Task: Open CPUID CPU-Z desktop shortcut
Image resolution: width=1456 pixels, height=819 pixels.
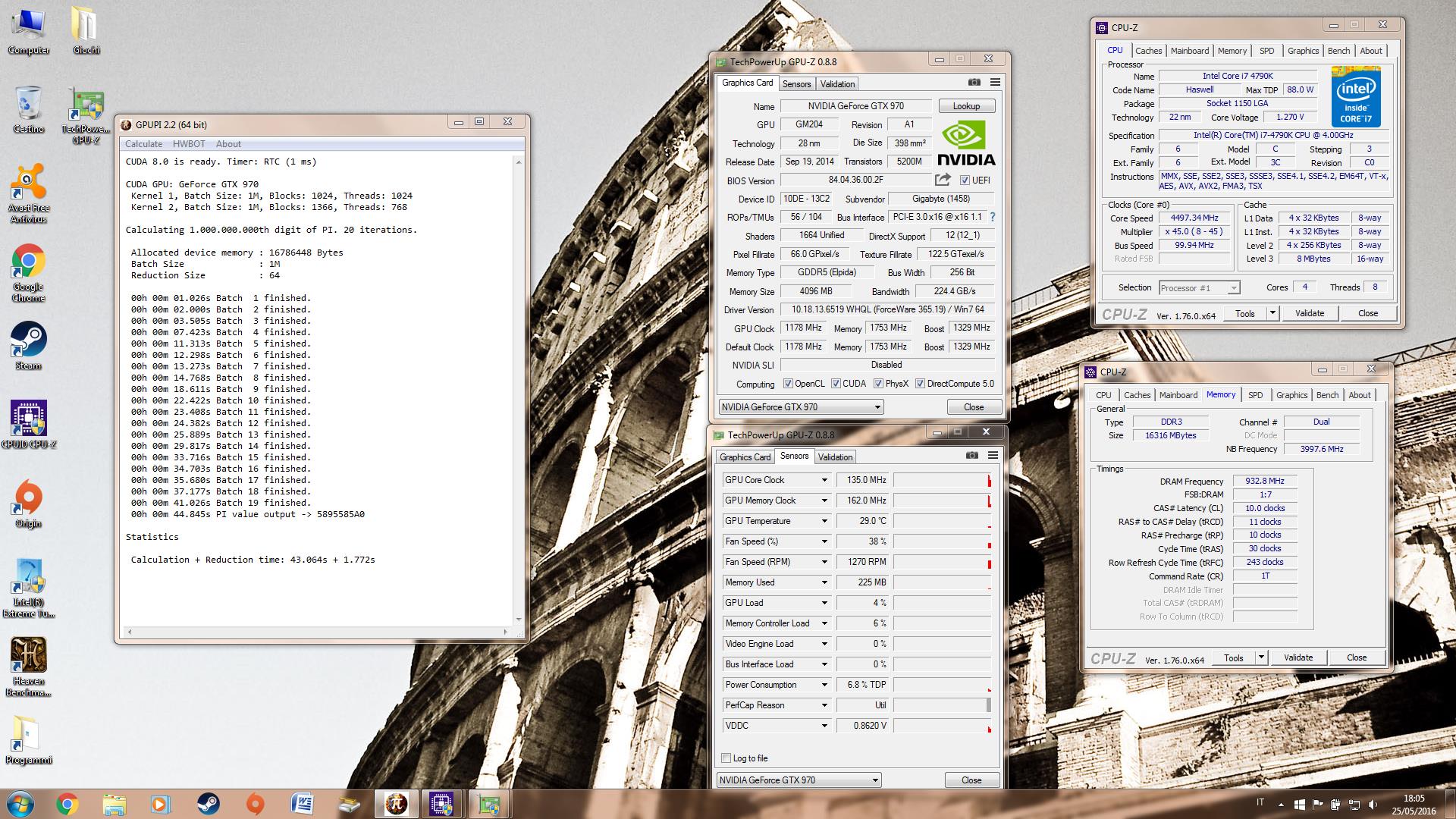Action: click(x=29, y=425)
